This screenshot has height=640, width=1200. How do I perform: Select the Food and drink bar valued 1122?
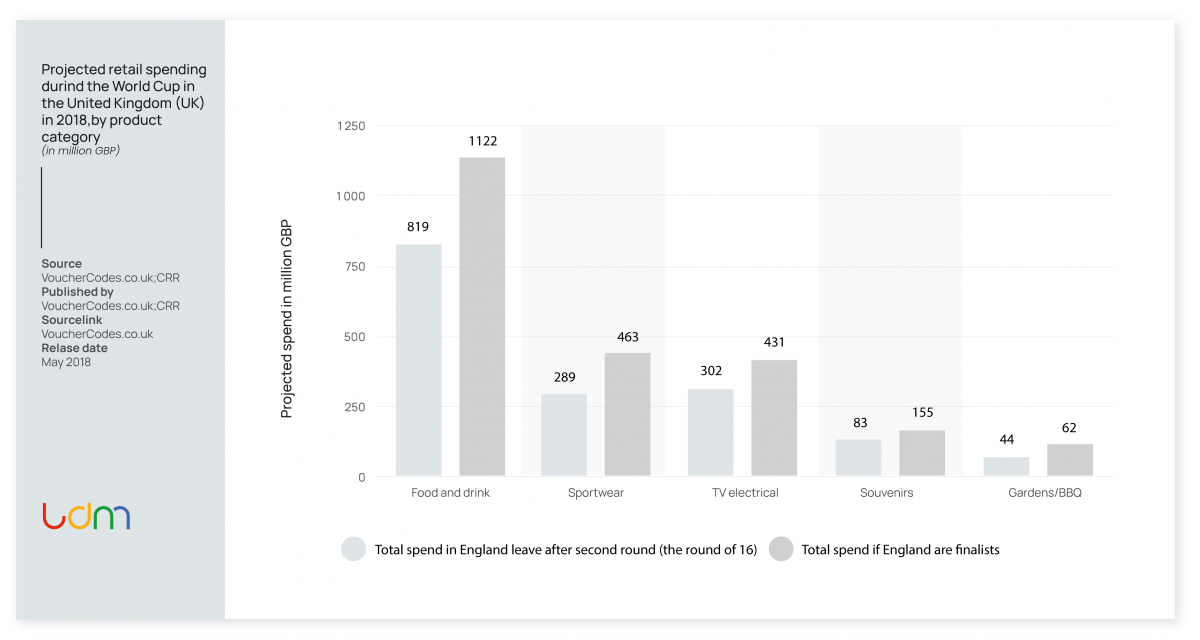(x=482, y=316)
